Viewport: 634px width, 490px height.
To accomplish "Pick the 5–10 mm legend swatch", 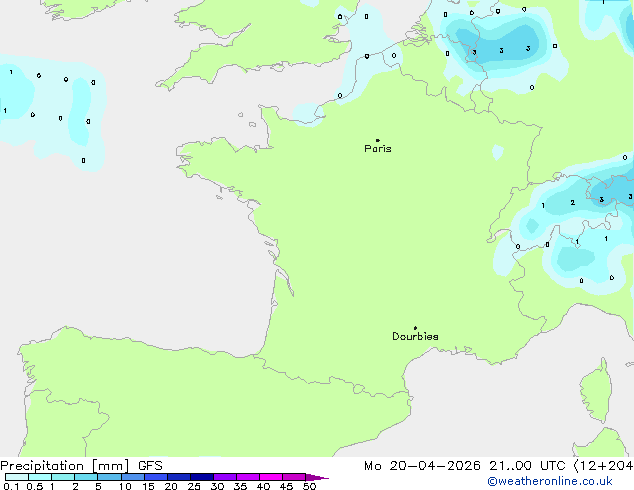I will pyautogui.click(x=109, y=477).
